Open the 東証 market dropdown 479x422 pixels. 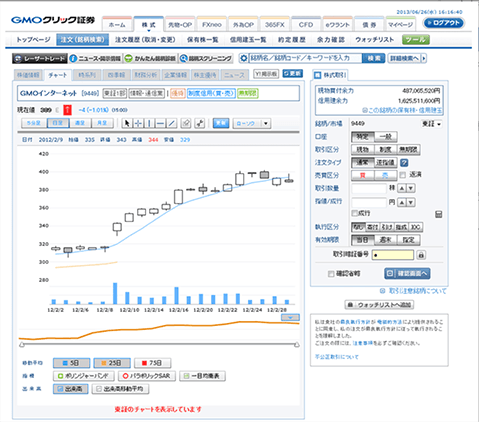click(x=432, y=124)
